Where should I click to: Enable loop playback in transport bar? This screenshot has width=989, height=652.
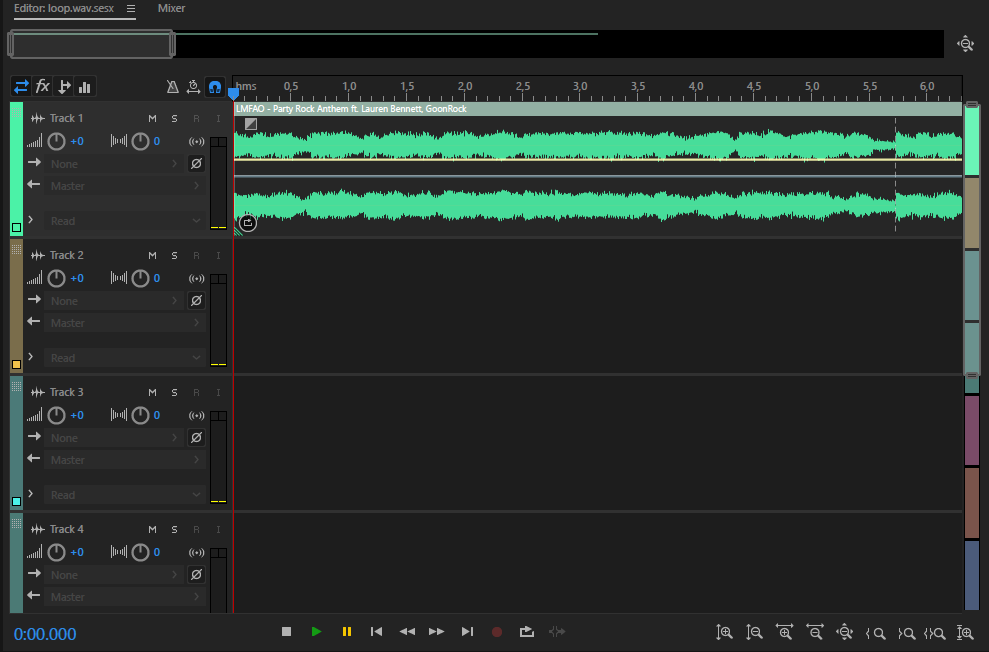click(x=527, y=632)
